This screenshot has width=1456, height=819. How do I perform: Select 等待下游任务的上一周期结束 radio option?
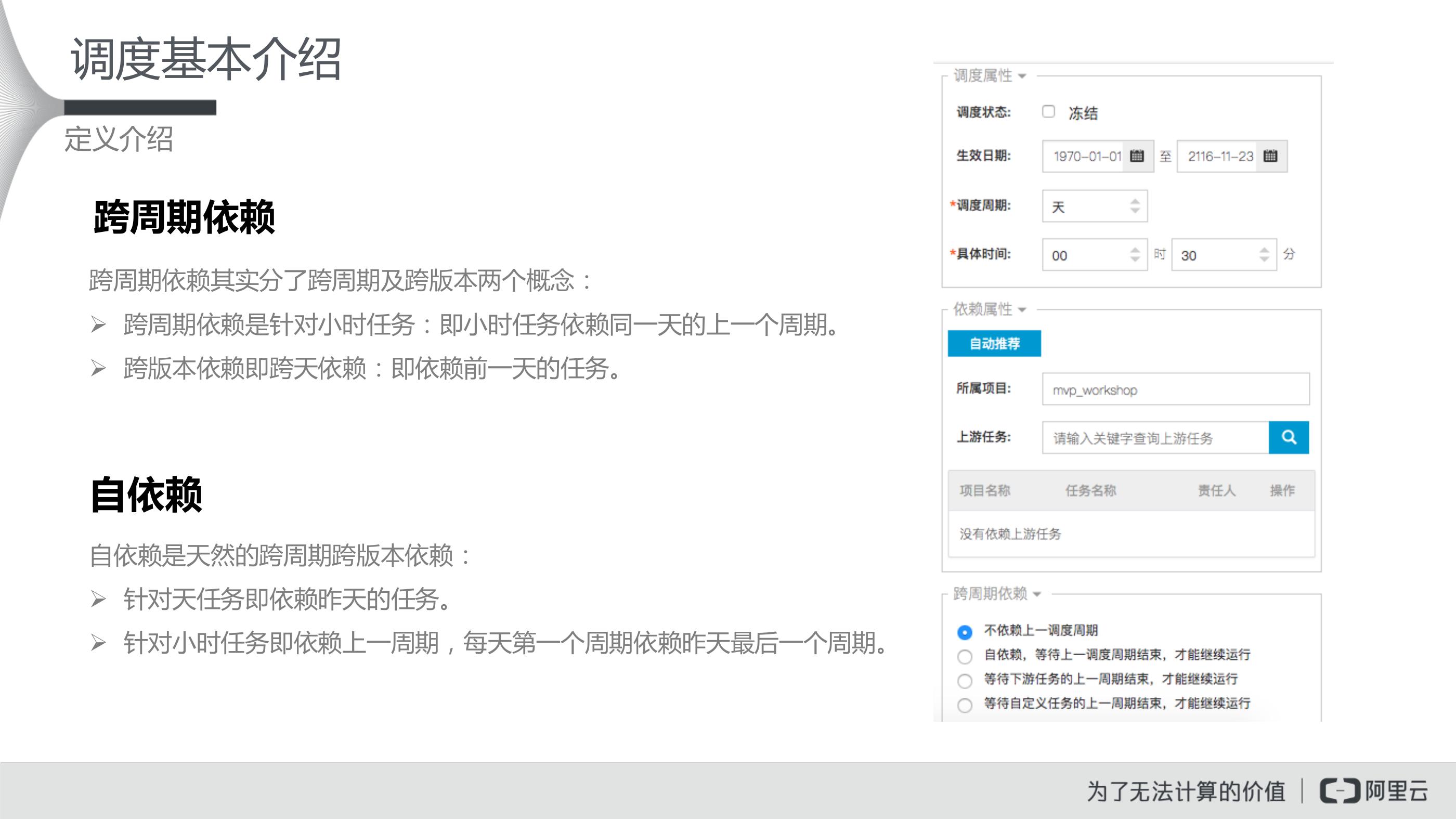click(965, 681)
